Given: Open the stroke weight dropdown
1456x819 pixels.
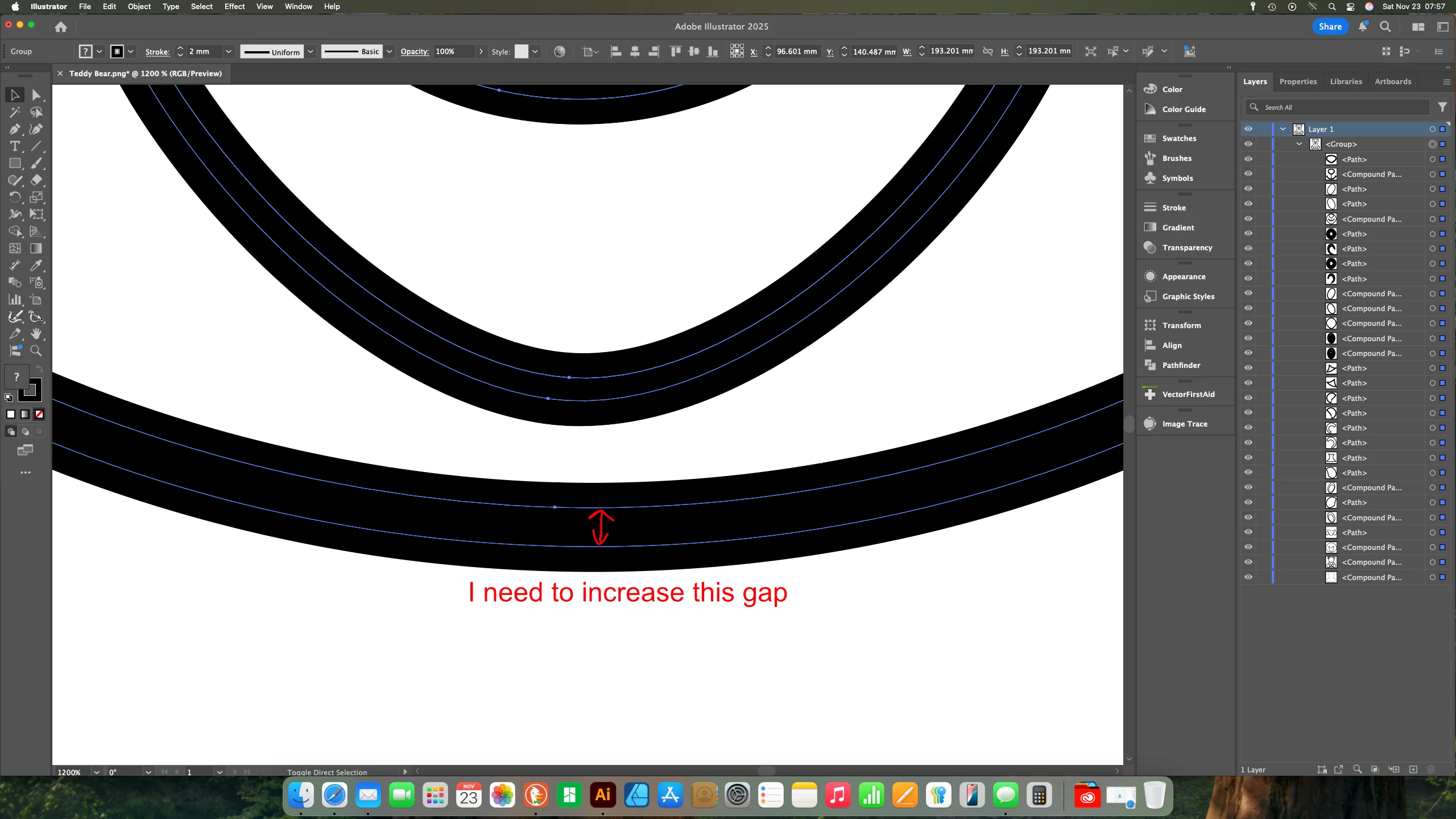Looking at the screenshot, I should 229,51.
